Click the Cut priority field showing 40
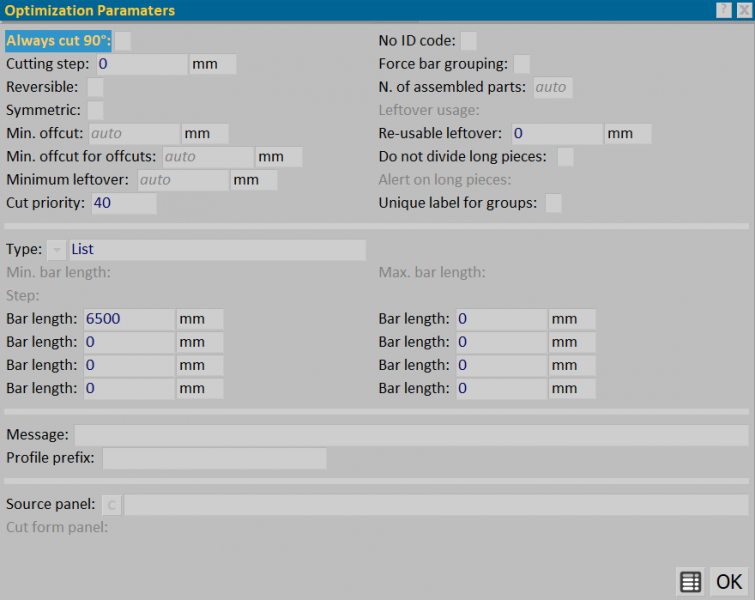The image size is (755, 600). click(x=124, y=203)
